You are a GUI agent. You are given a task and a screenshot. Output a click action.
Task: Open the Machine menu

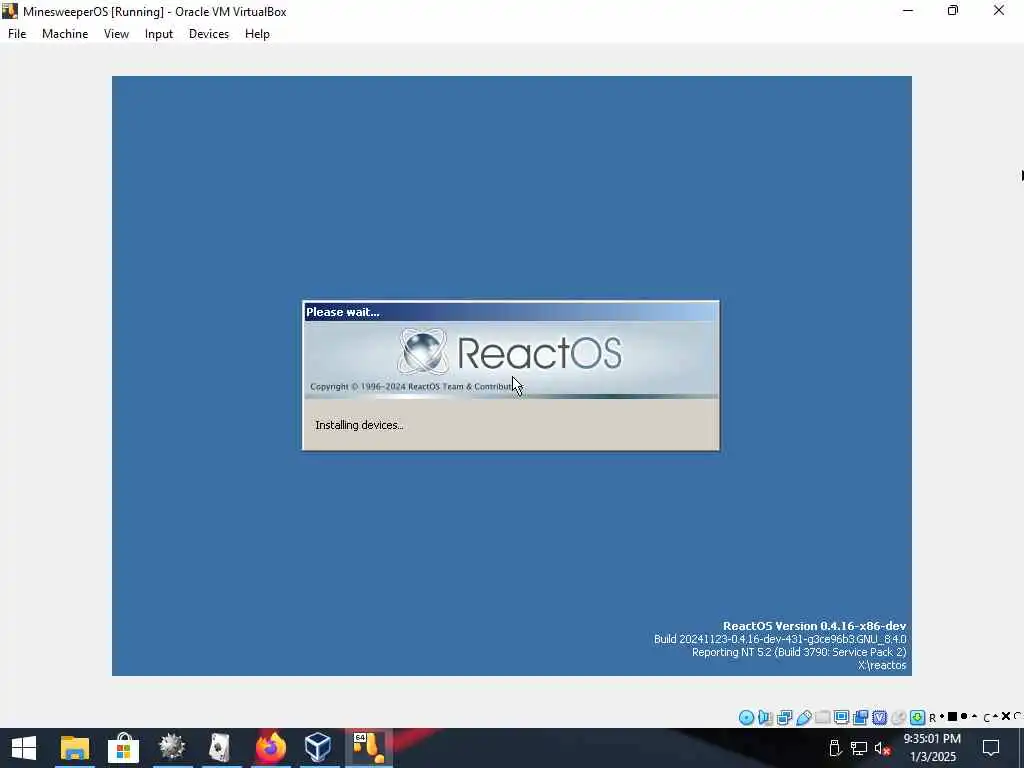coord(65,34)
